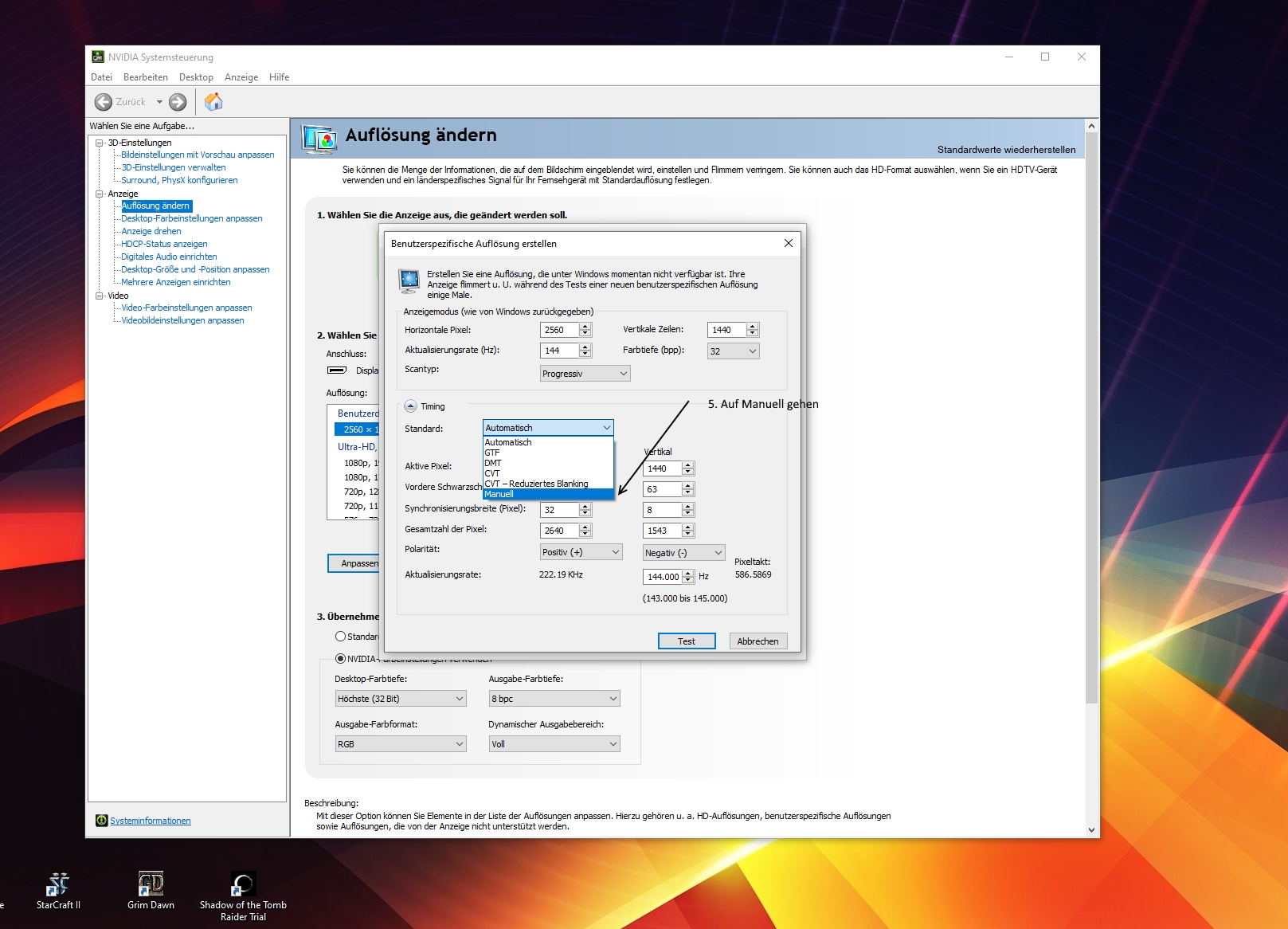
Task: Click the Test button
Action: [x=687, y=641]
